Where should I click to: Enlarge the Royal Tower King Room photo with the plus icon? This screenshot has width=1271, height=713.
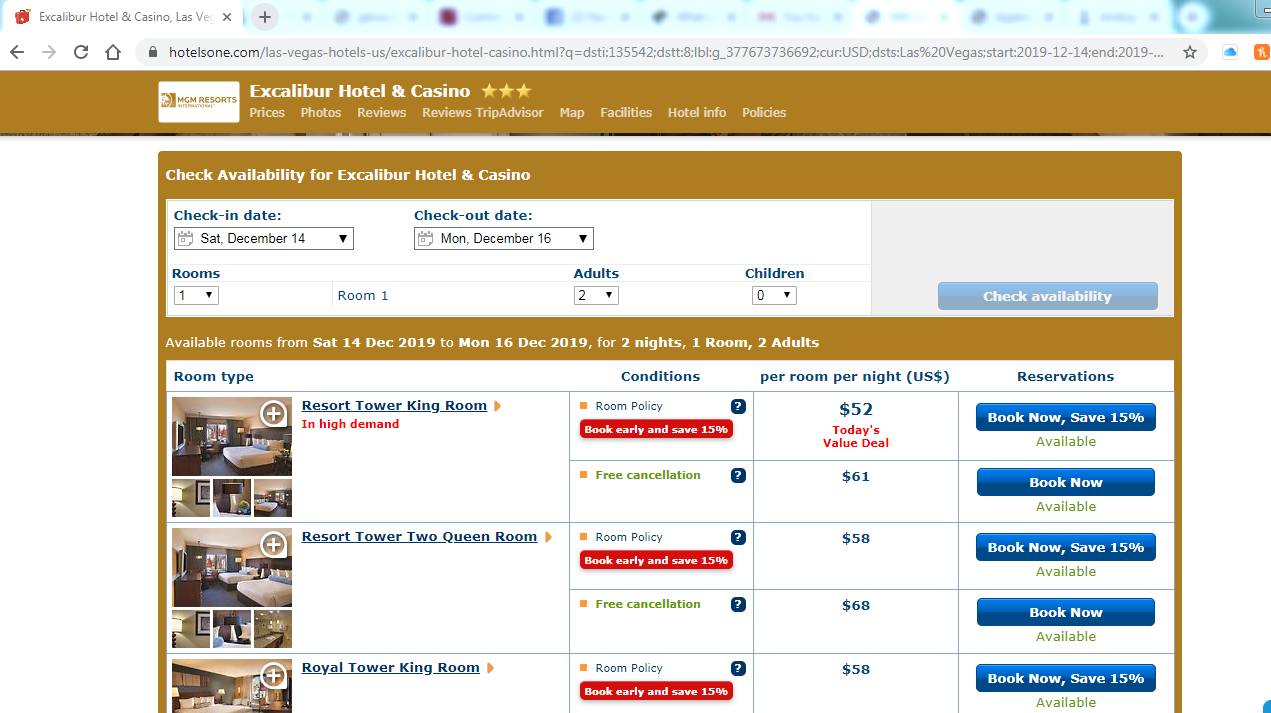274,675
